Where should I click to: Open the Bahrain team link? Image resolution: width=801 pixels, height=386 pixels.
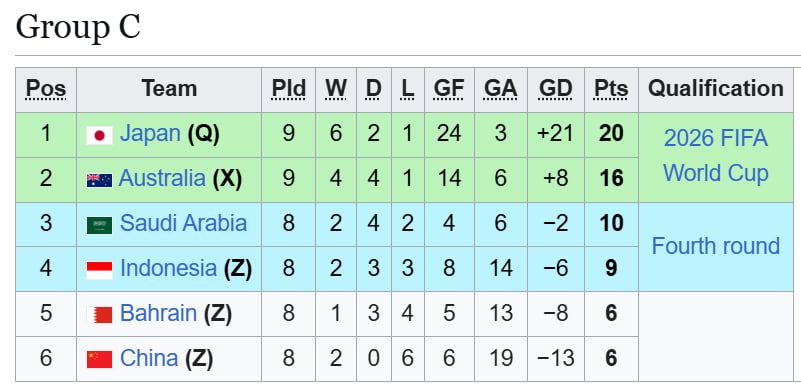pos(158,313)
